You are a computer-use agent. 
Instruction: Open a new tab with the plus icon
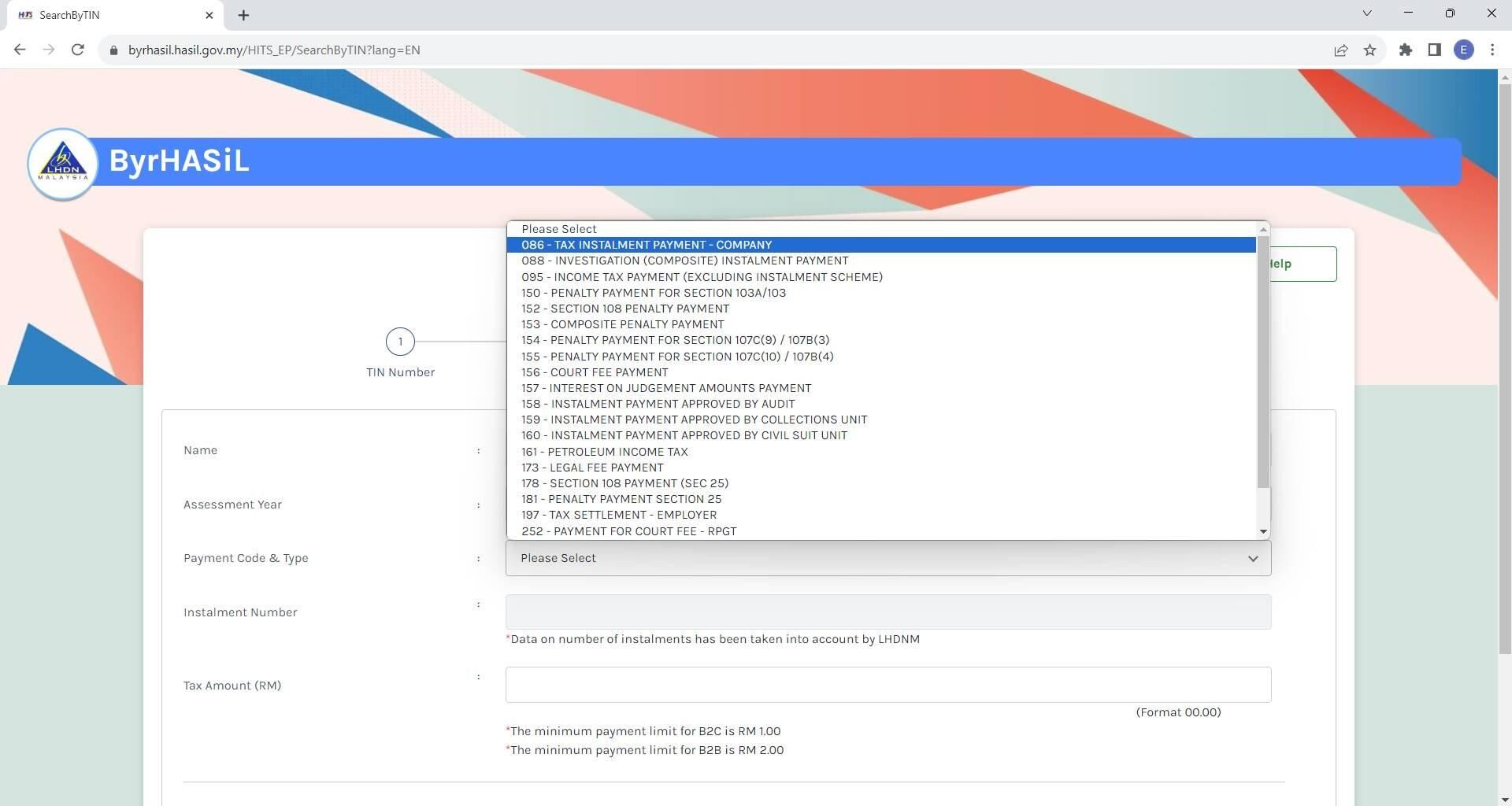[x=243, y=15]
